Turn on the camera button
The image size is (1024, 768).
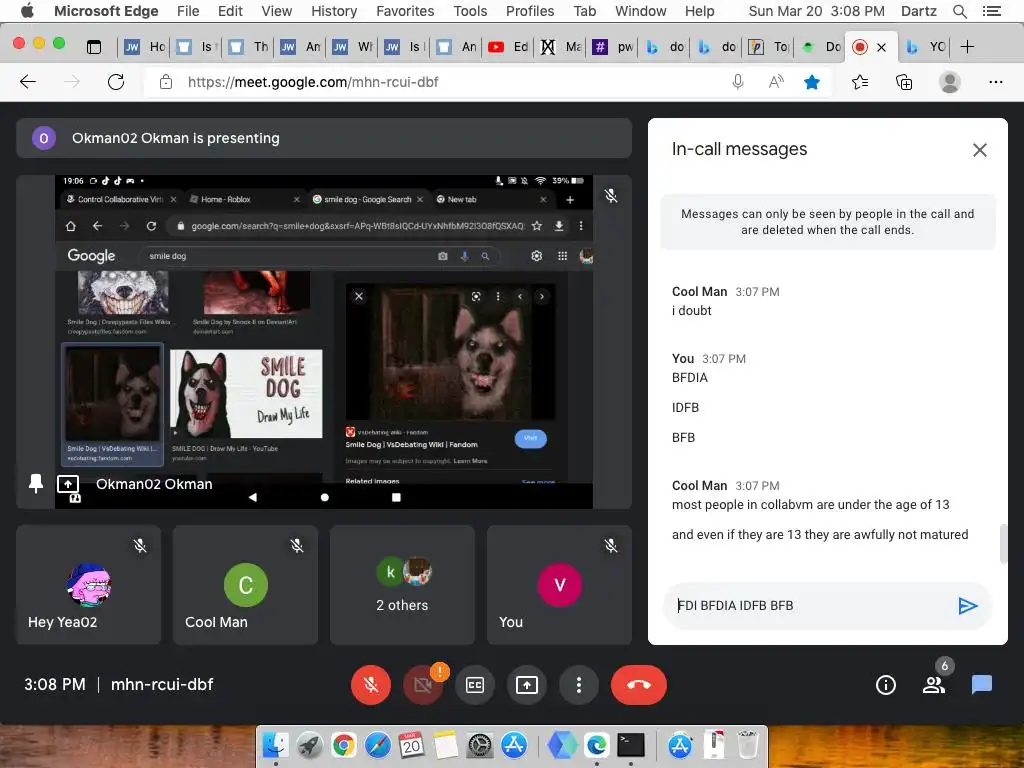(x=423, y=684)
